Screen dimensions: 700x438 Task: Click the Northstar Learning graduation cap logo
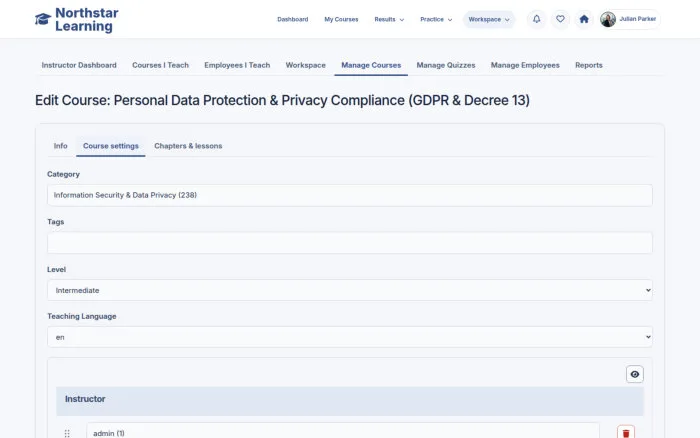pos(43,19)
